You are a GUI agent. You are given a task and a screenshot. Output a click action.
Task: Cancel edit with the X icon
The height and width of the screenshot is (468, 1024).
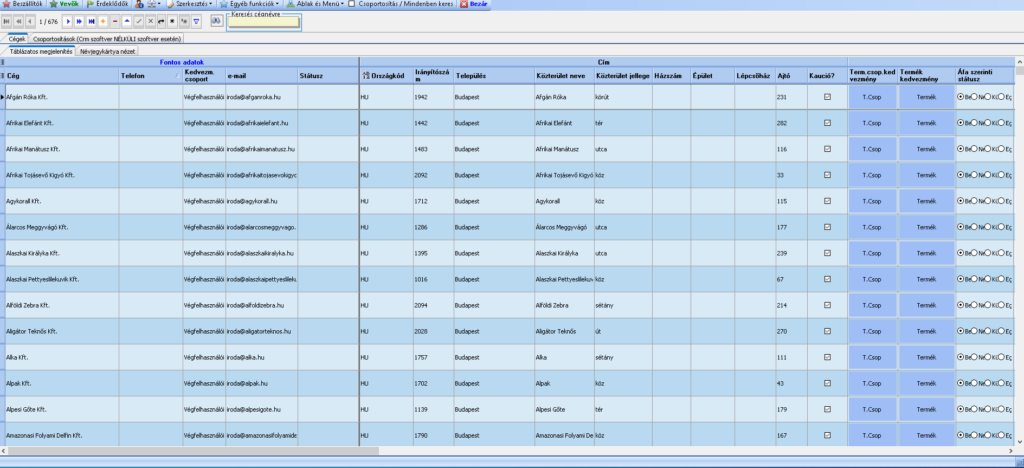[150, 22]
